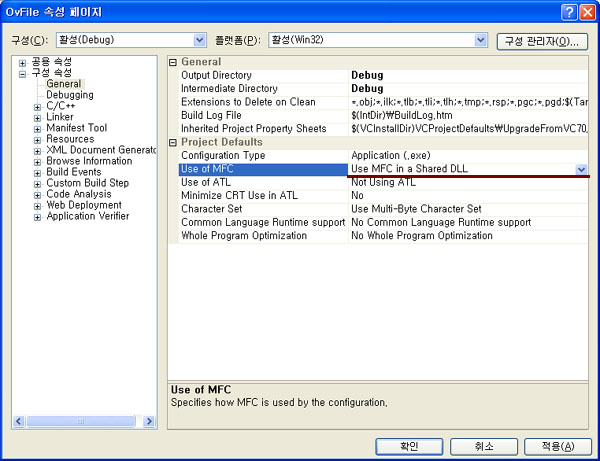Click the help question mark icon
The height and width of the screenshot is (461, 600).
(x=568, y=11)
